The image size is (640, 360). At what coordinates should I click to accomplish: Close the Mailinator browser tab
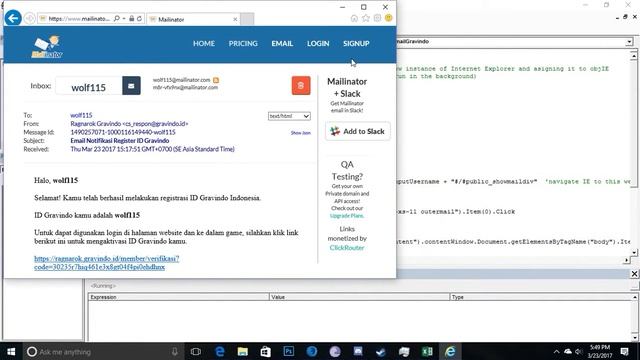point(235,19)
